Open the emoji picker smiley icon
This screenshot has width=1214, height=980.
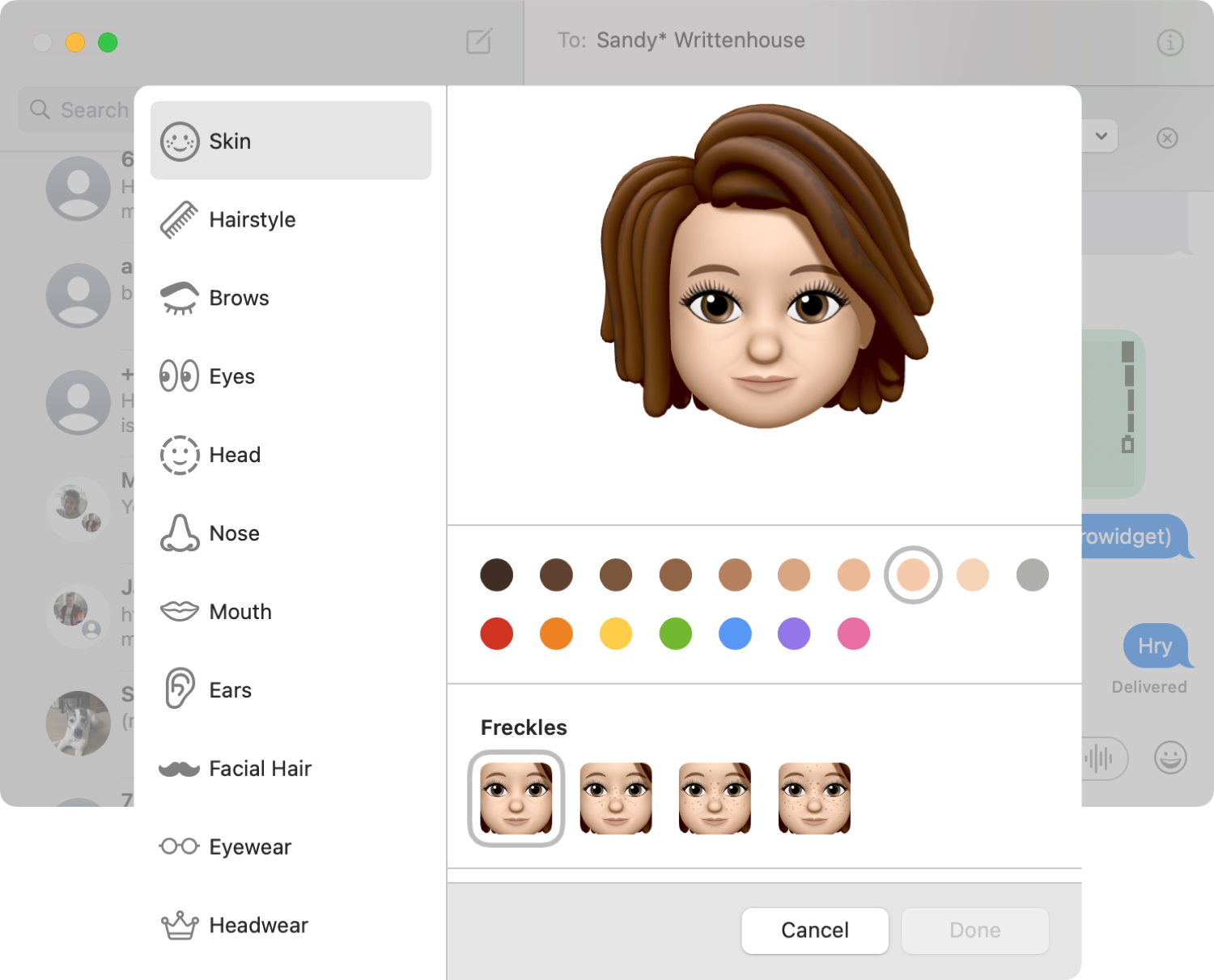[1169, 758]
